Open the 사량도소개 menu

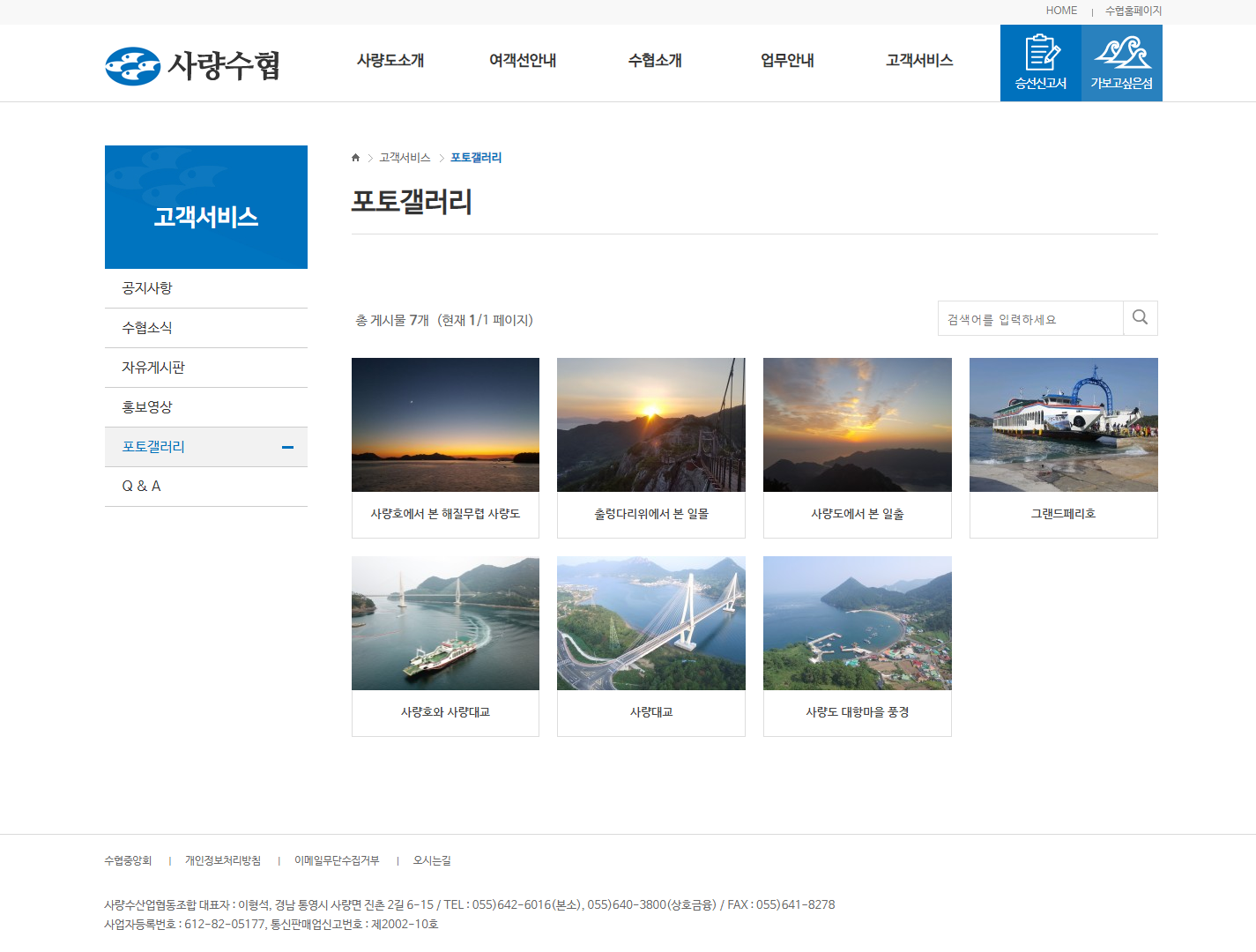[390, 60]
